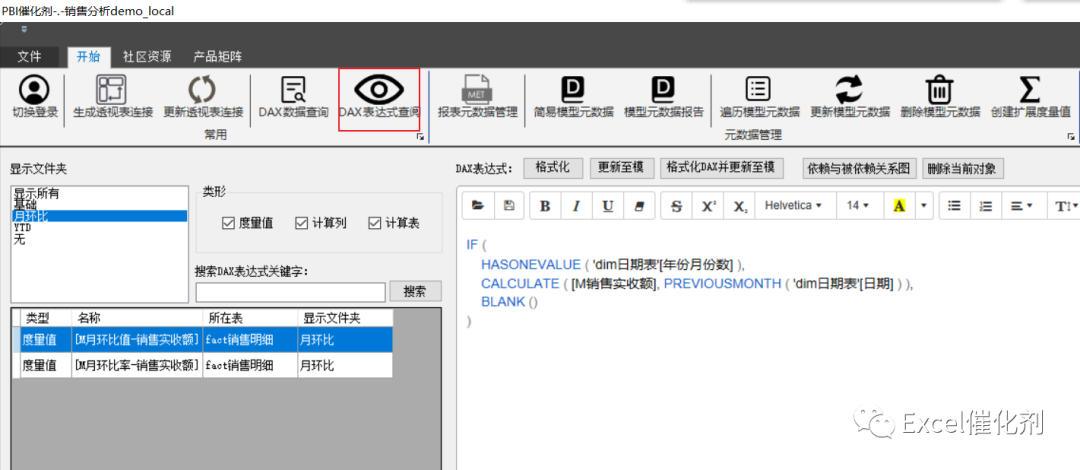Screen dimensions: 1080x470
Task: Select the 开始 ribbon tab
Action: pyautogui.click(x=90, y=57)
